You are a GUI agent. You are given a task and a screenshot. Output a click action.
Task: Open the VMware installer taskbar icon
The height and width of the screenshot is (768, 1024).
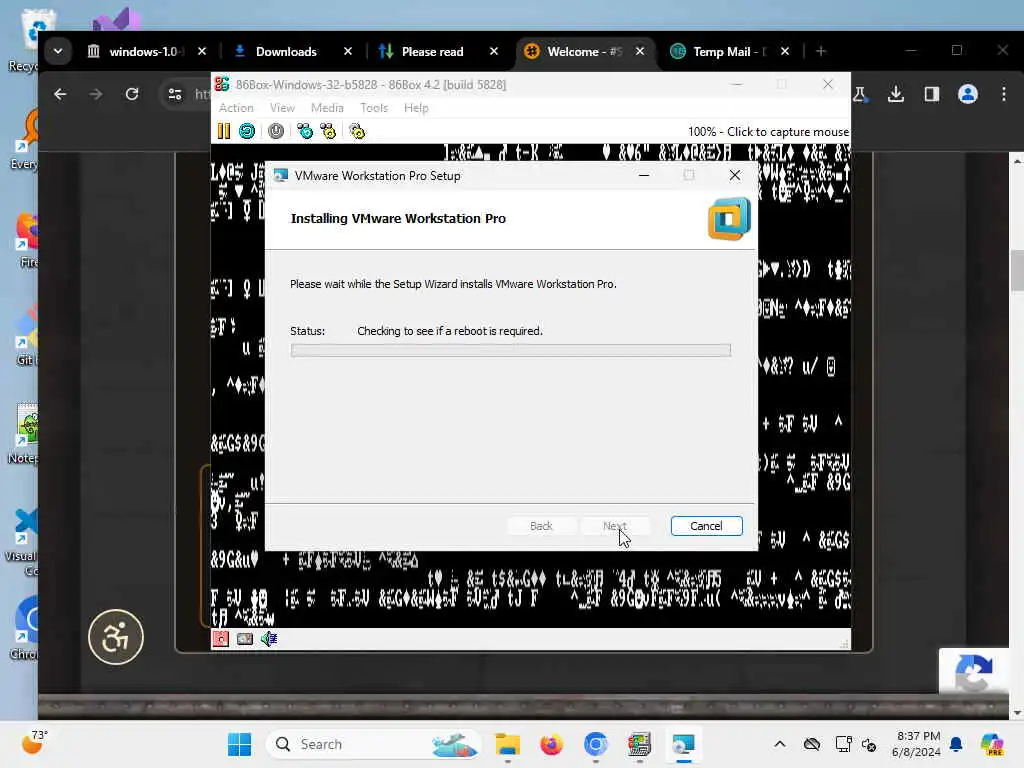[x=684, y=744]
